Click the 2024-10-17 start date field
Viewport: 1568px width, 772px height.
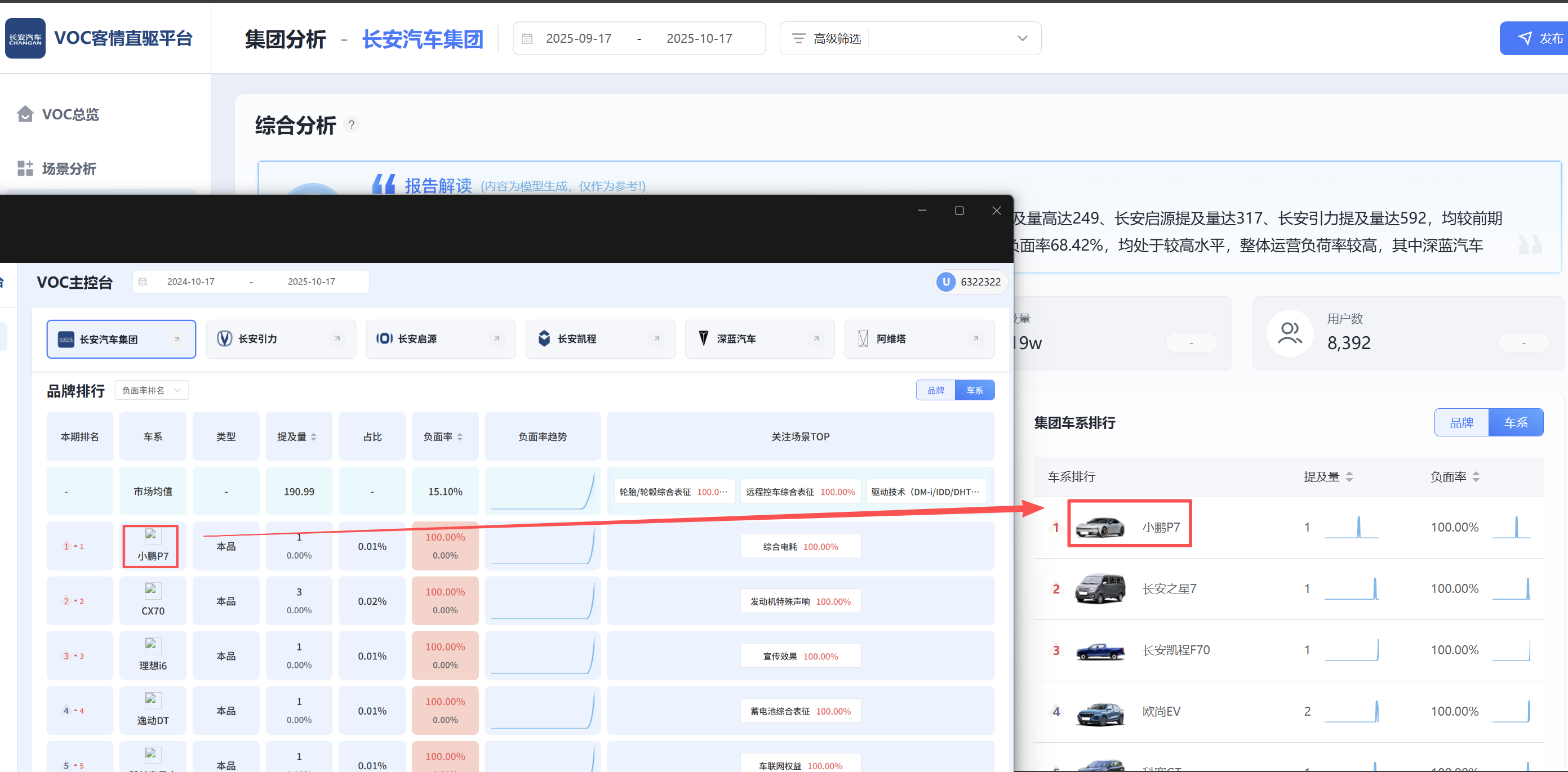pos(190,282)
